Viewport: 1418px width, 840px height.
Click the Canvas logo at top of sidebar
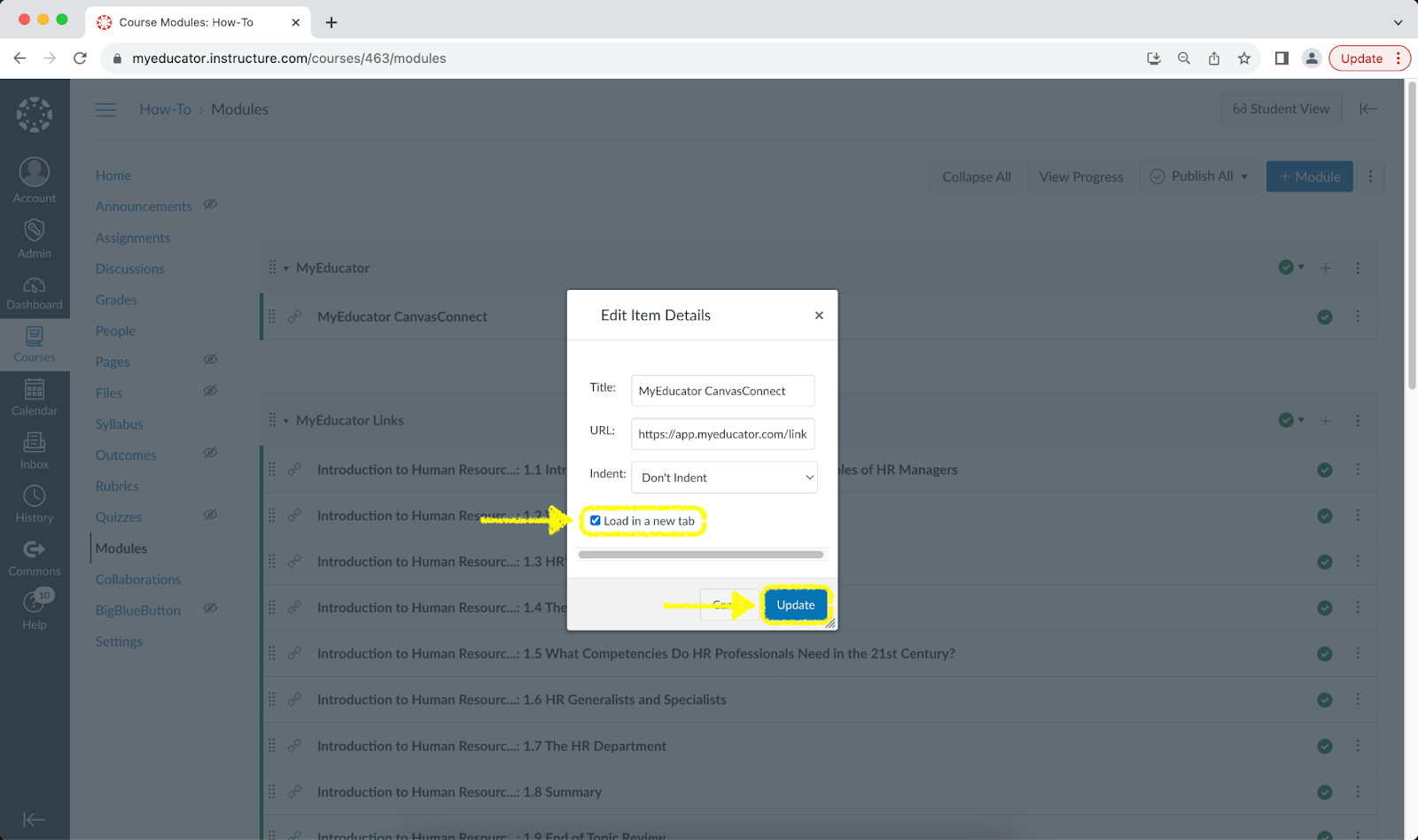35,114
